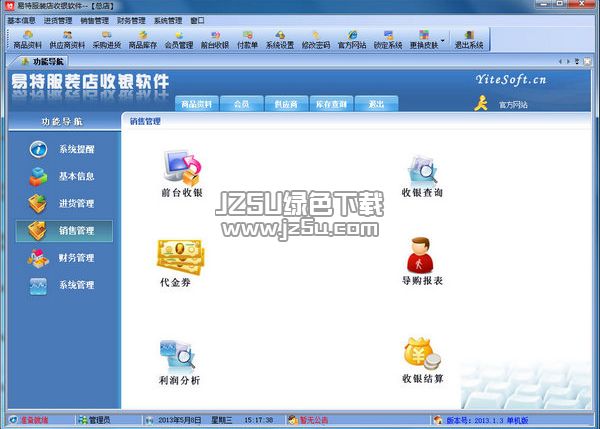Open 供应商资料 toolbar icon
Screen dimensions: 600x429
pos(67,40)
